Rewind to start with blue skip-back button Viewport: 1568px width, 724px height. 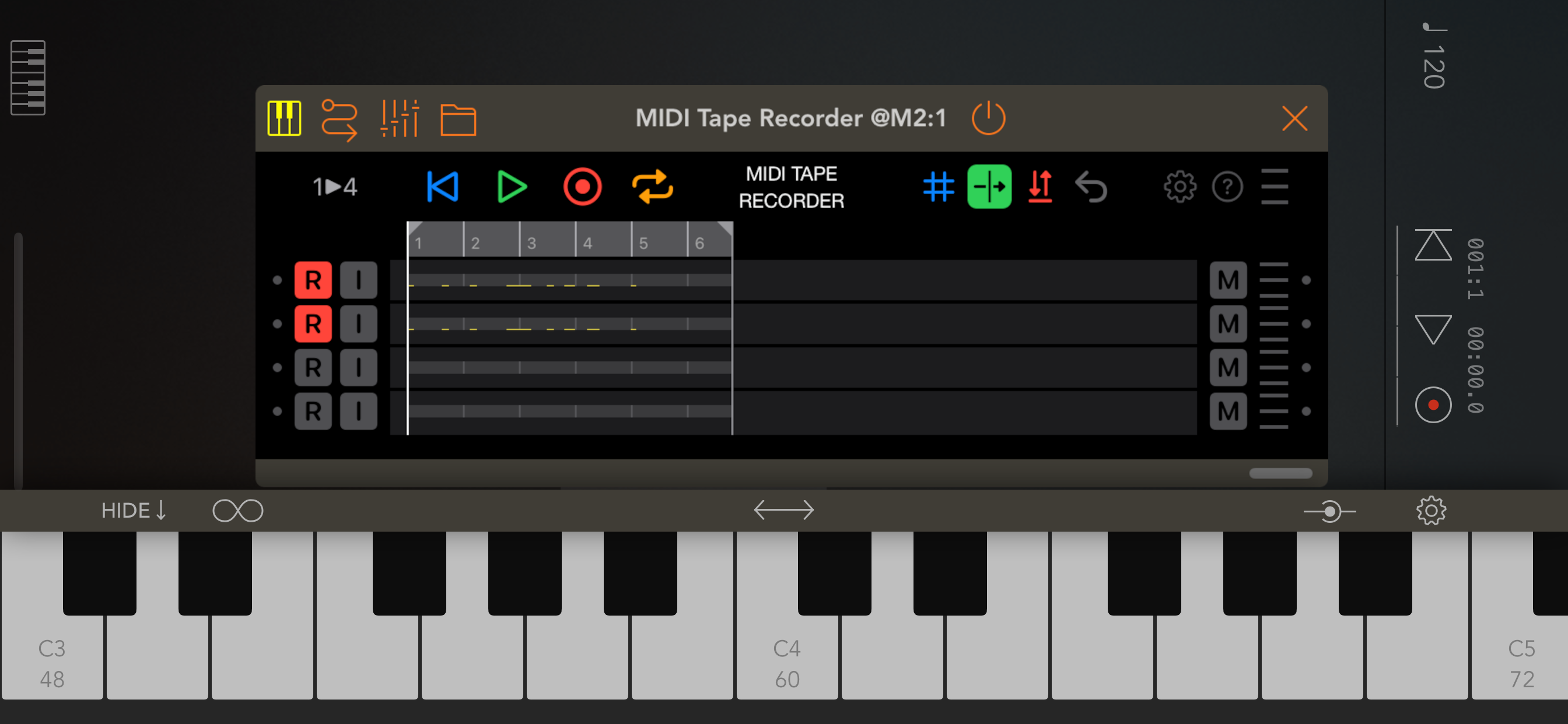(443, 186)
